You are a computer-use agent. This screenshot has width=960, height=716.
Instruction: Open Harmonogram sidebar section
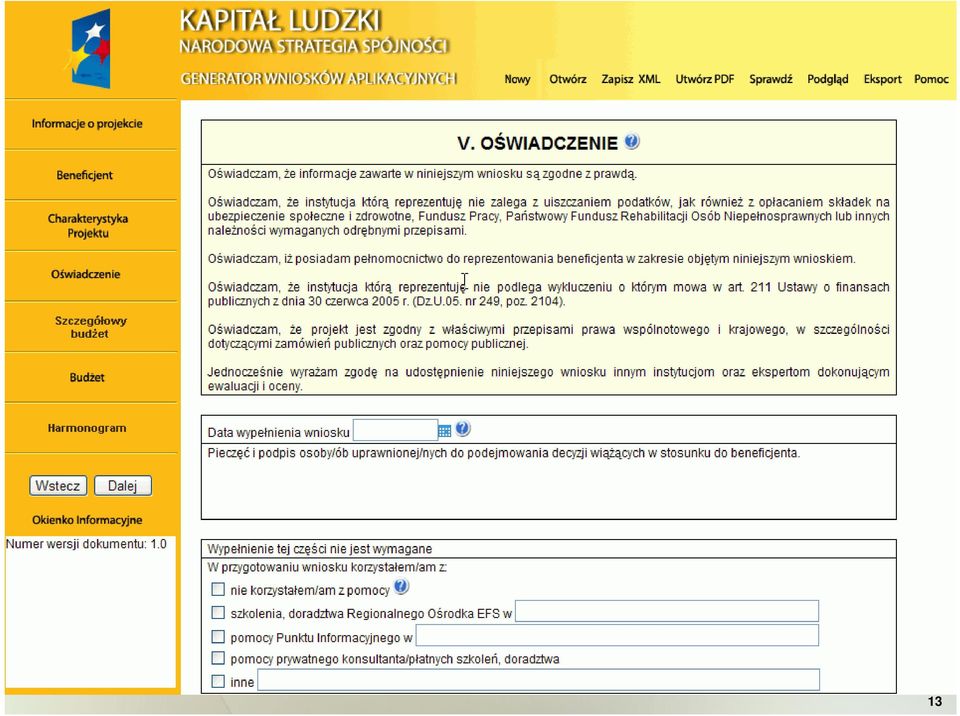pos(87,428)
